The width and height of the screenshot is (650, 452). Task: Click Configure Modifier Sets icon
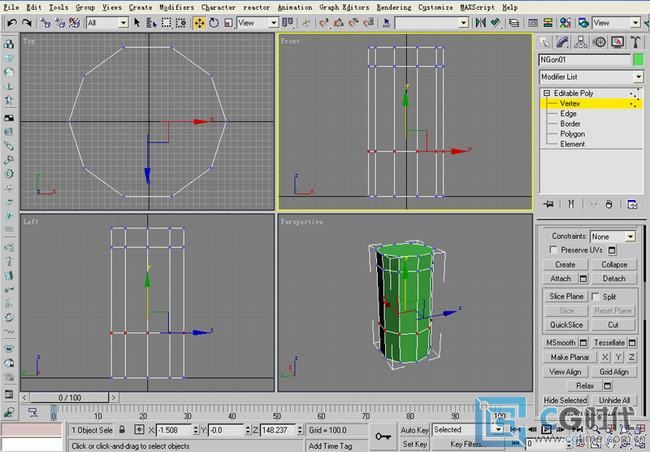(632, 204)
